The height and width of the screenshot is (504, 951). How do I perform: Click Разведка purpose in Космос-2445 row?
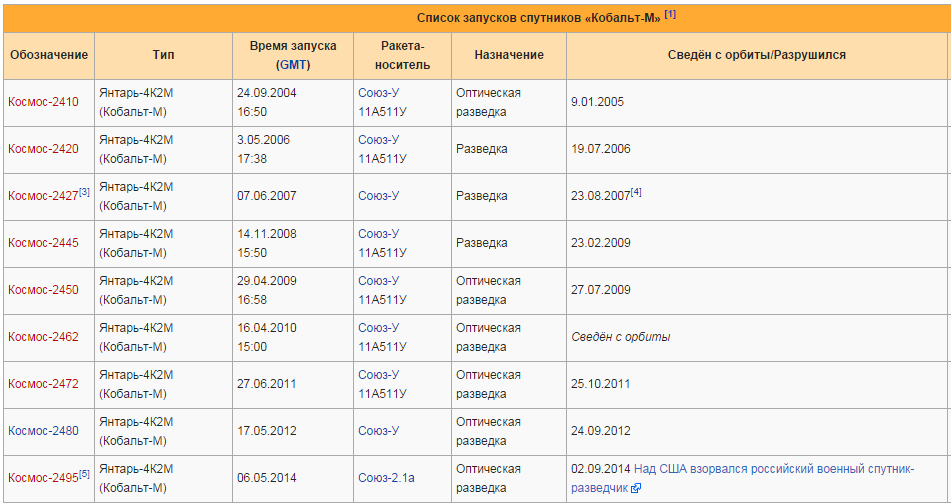tap(482, 243)
